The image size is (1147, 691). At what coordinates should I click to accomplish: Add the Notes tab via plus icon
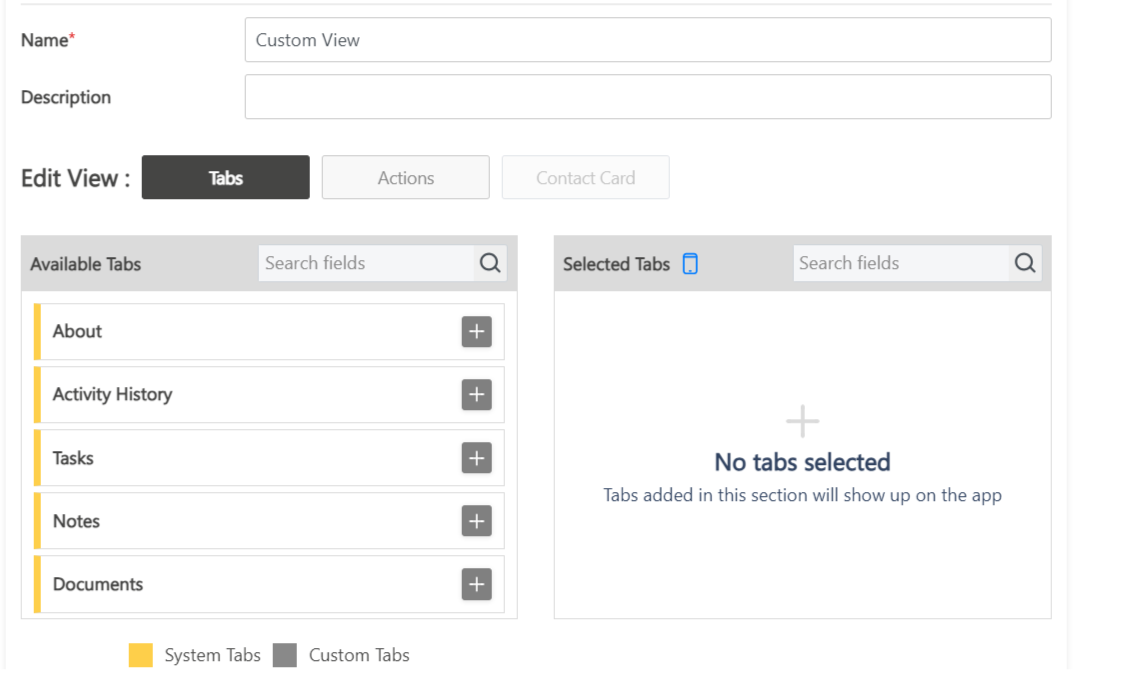(x=476, y=521)
